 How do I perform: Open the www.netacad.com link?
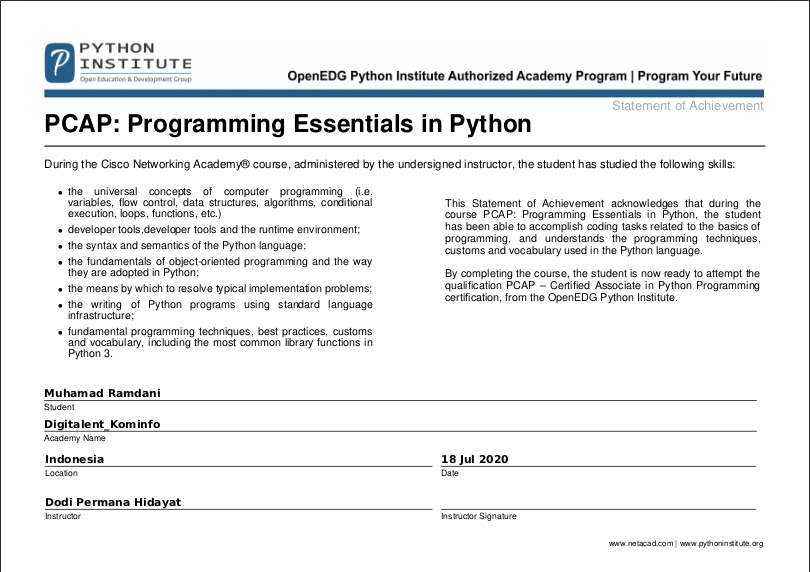[x=641, y=544]
